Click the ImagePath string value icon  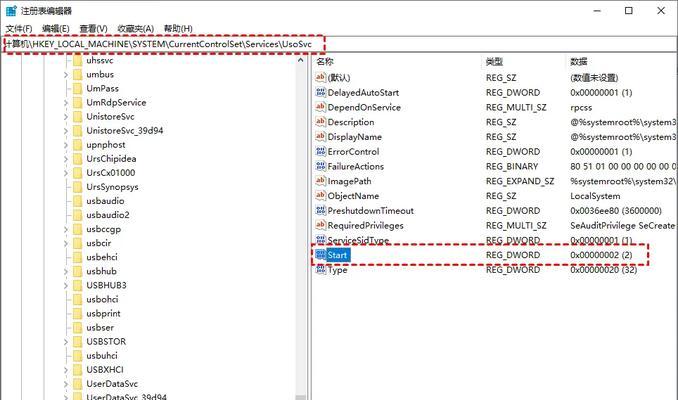tap(320, 181)
